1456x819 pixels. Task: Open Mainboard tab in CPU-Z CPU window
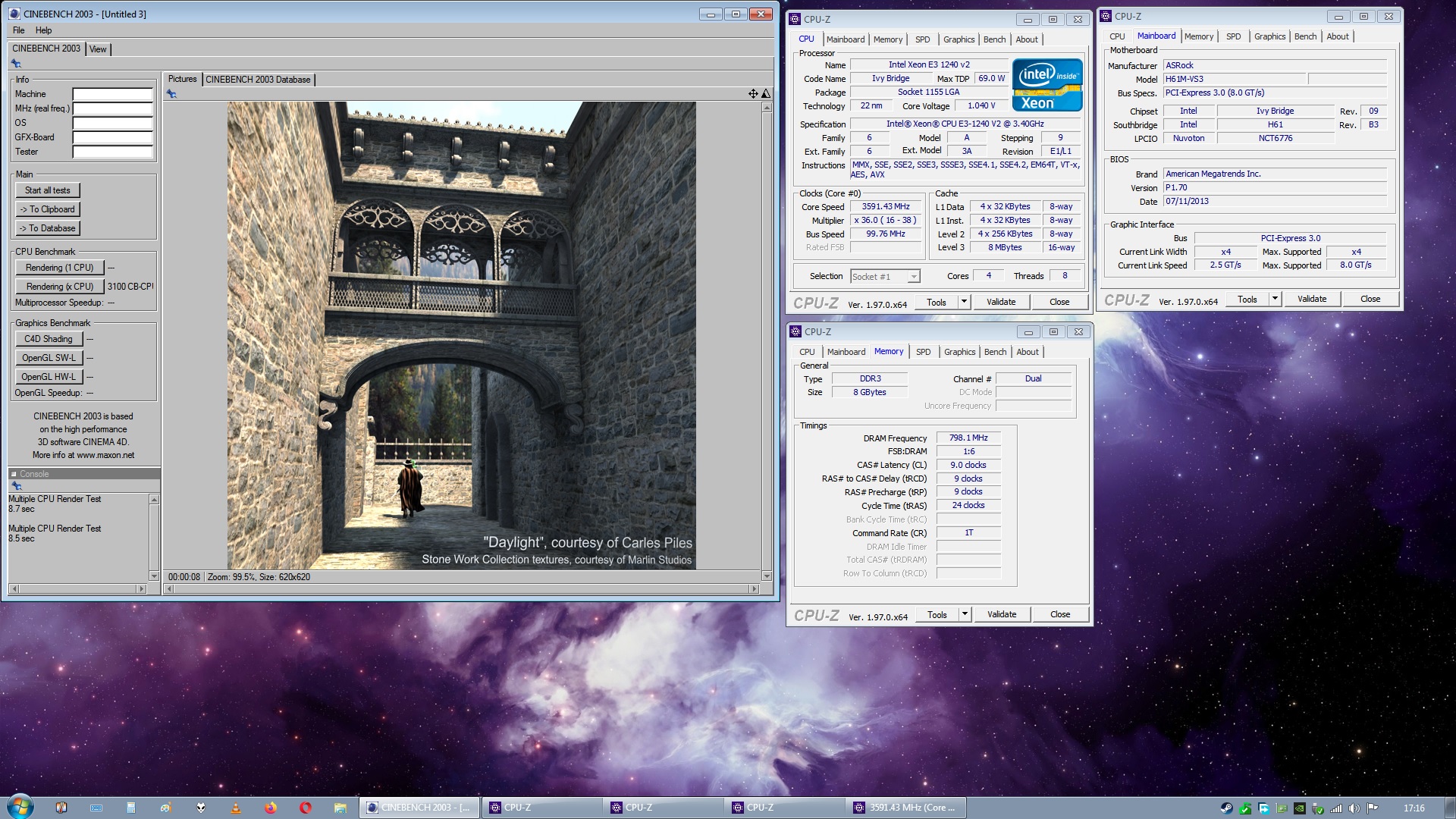click(x=846, y=39)
